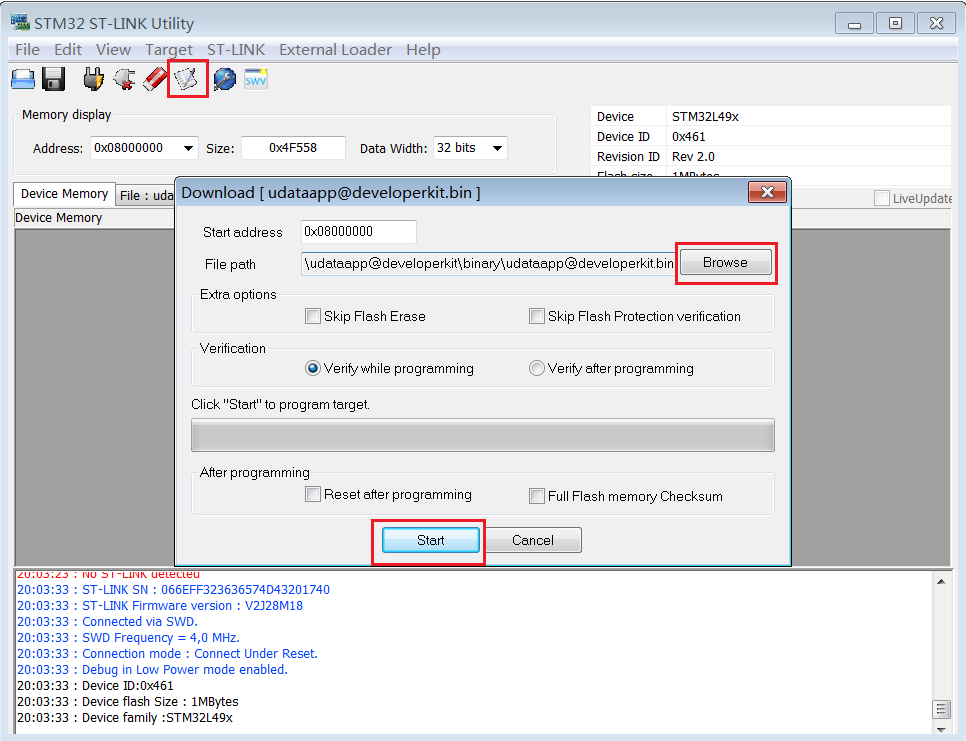Open the Help menu

tap(423, 49)
